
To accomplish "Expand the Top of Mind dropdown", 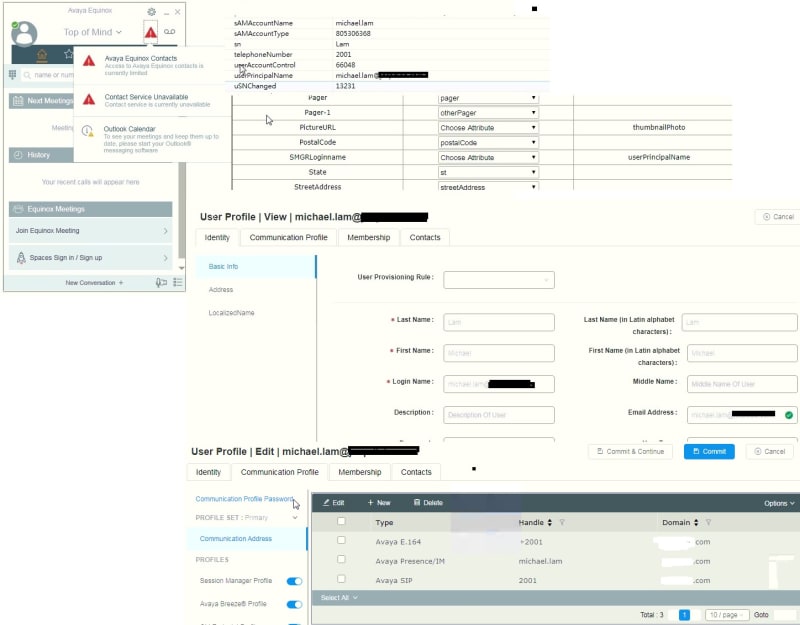I will [93, 32].
